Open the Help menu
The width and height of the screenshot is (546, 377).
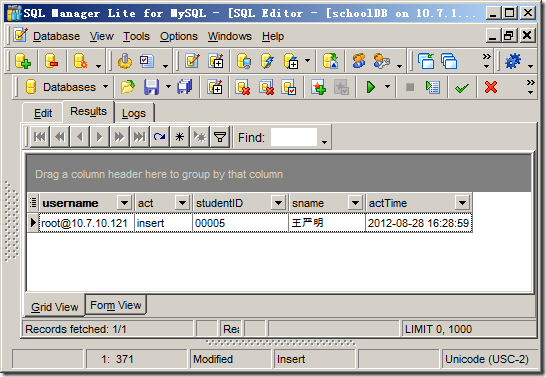(273, 36)
